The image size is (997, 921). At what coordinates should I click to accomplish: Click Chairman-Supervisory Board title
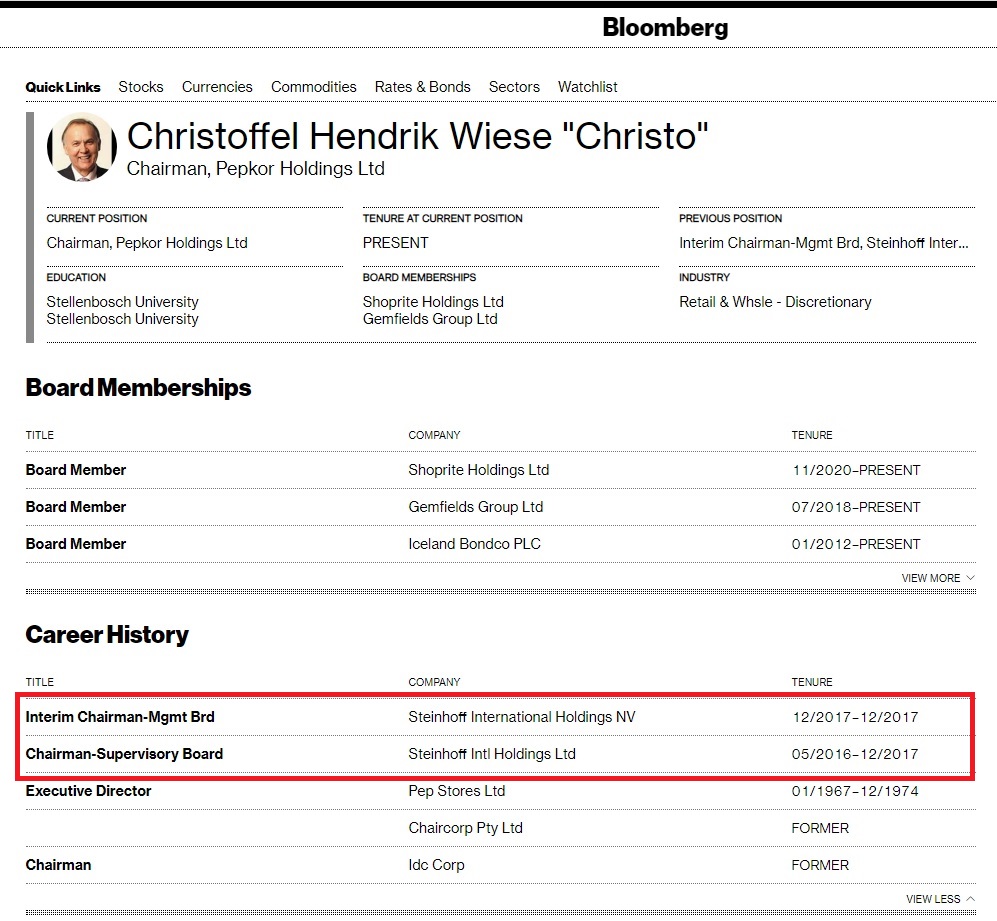[x=124, y=754]
